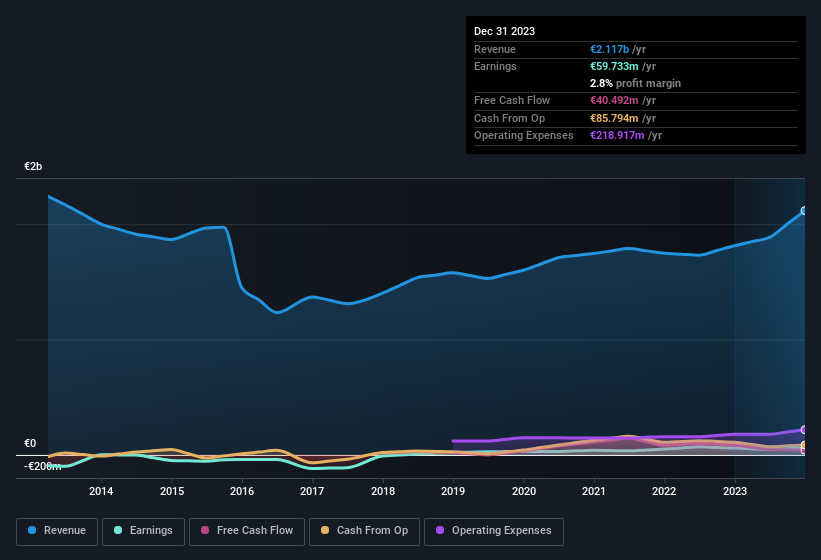Click the €2b y-axis label
This screenshot has height=560, width=821.
(x=33, y=166)
